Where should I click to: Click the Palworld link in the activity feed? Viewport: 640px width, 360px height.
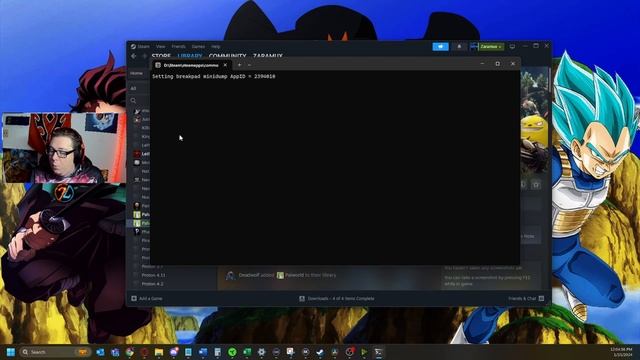pos(294,275)
